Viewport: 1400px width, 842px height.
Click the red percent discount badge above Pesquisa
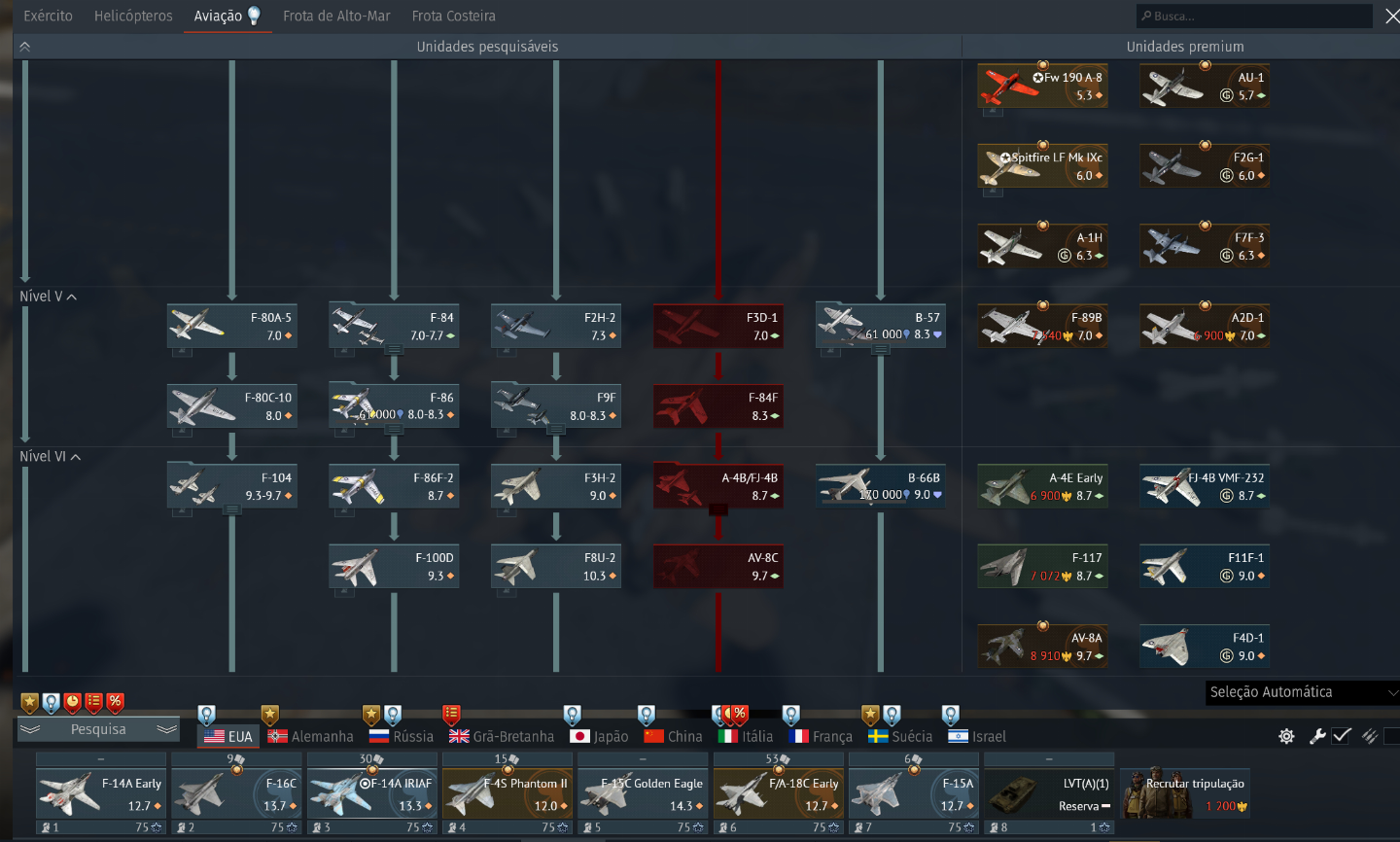tap(115, 702)
